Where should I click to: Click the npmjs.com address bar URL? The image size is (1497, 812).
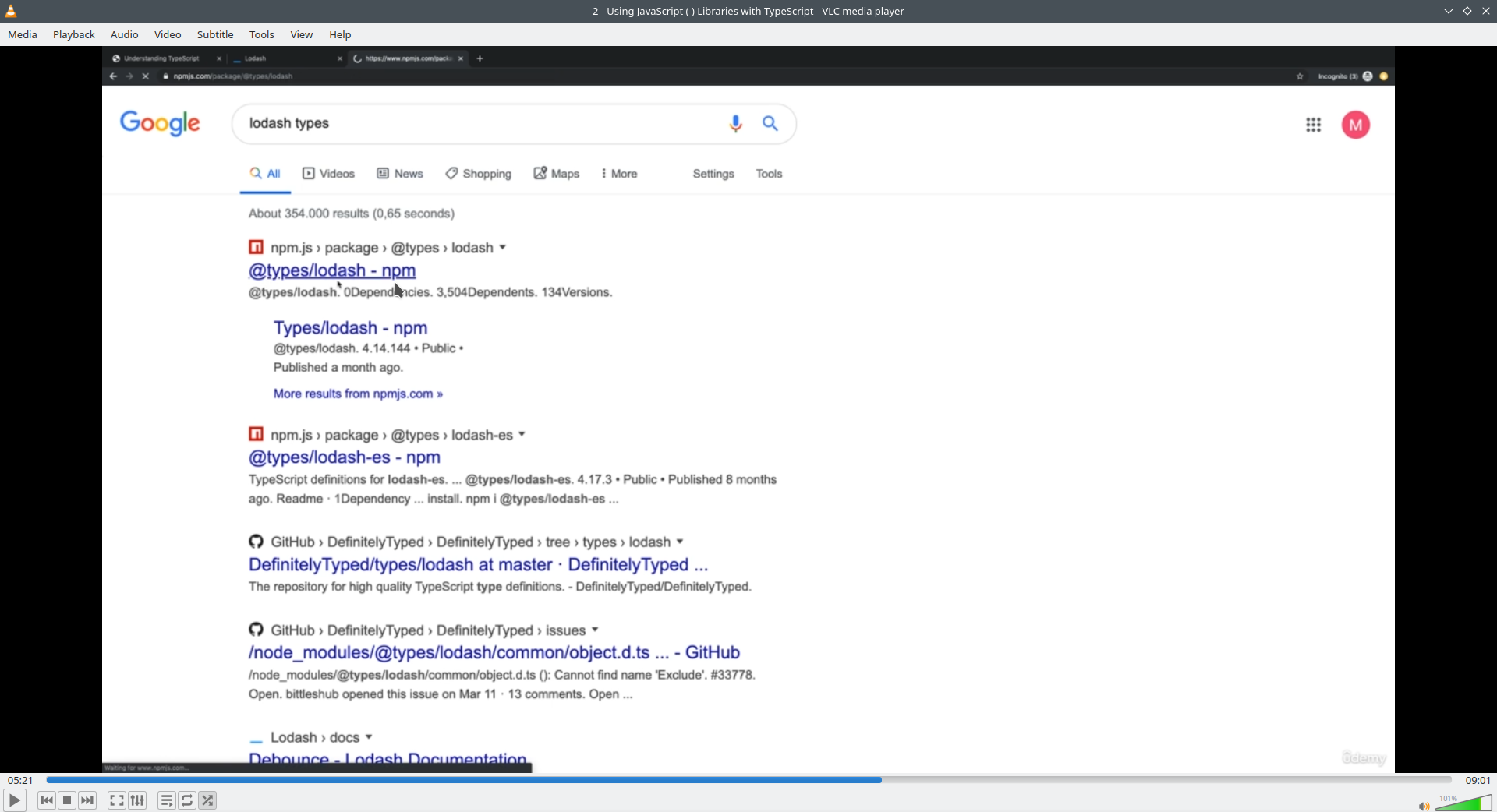(x=232, y=76)
